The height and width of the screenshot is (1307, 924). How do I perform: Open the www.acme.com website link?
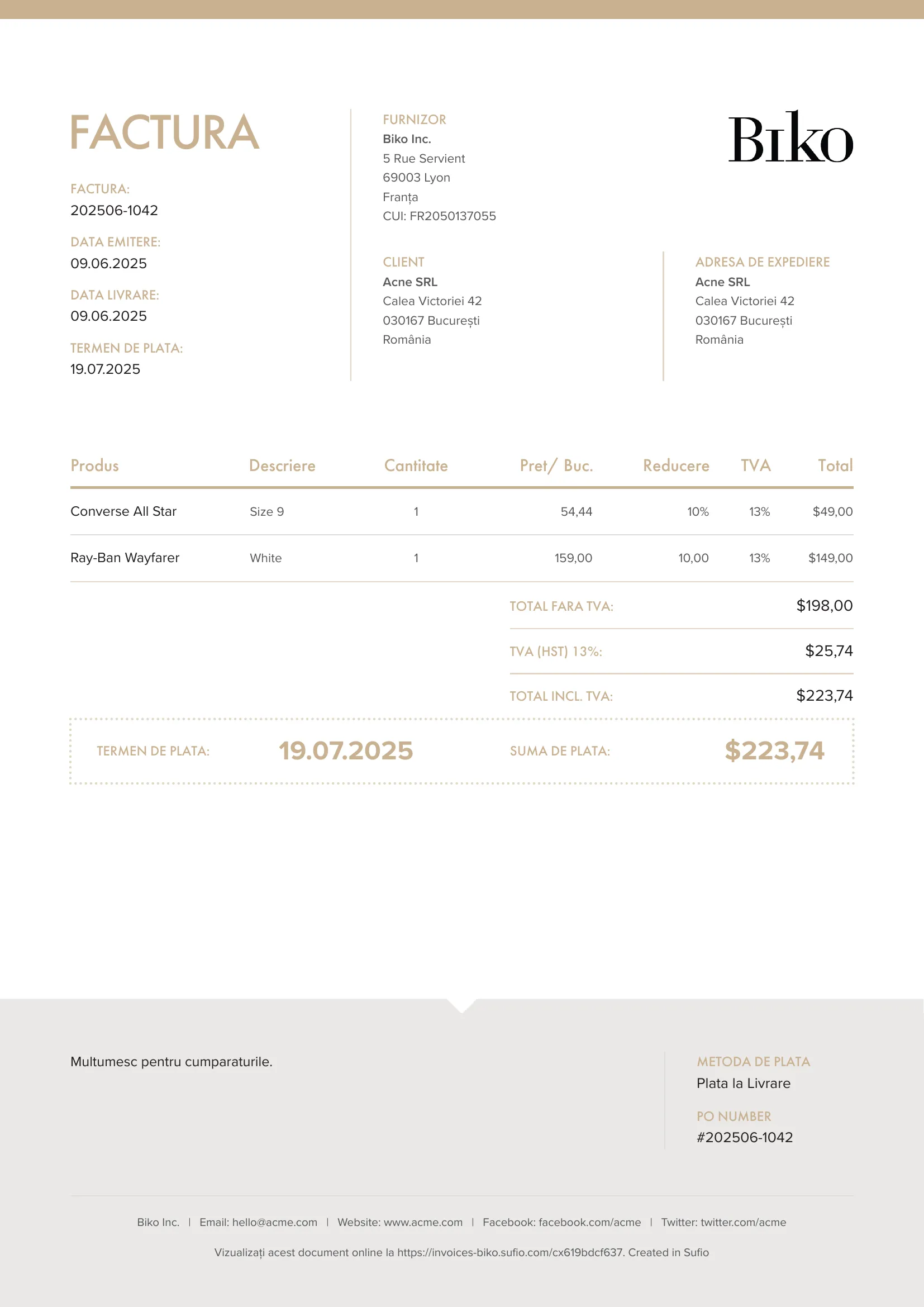[x=423, y=1222]
